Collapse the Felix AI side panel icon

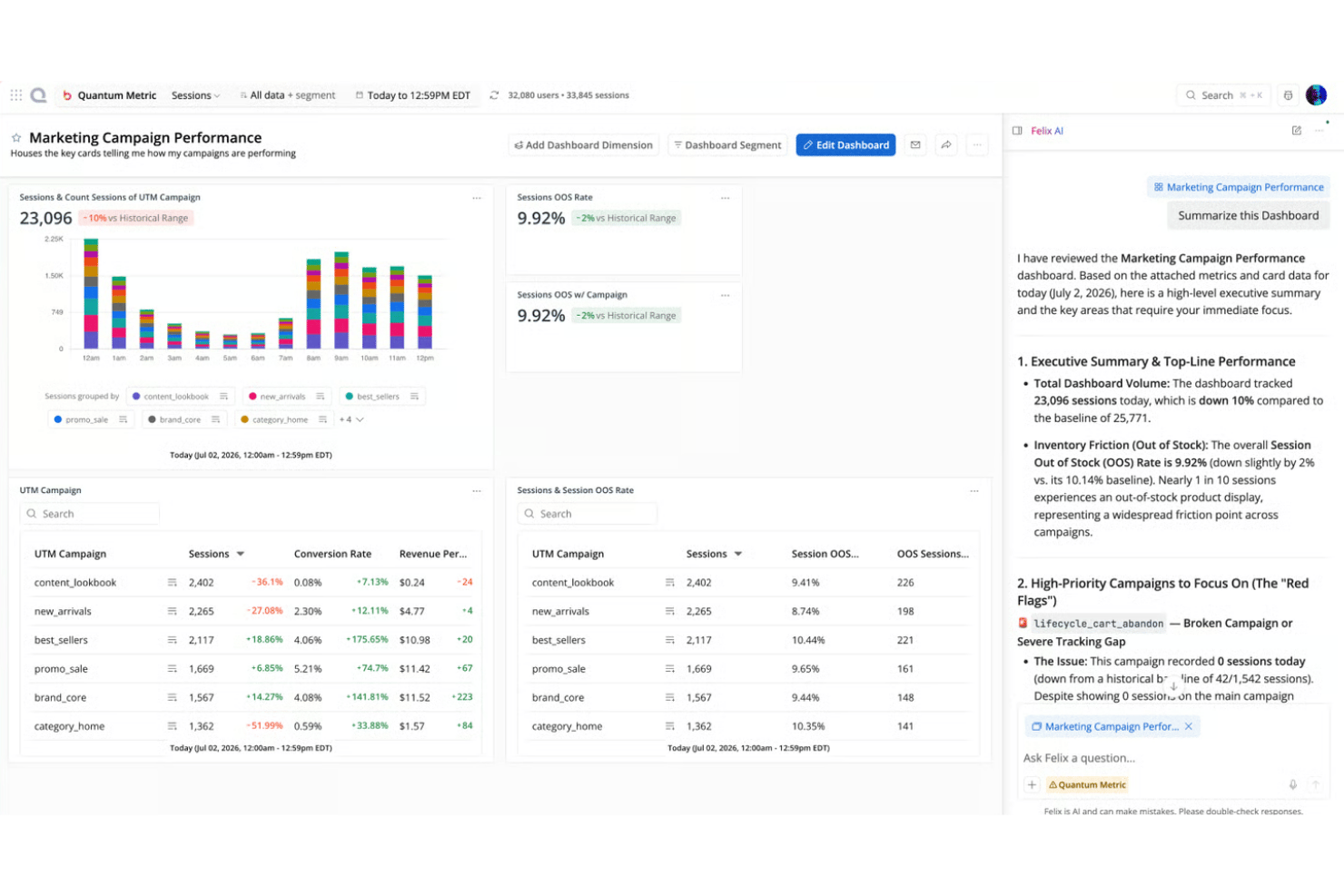1017,131
